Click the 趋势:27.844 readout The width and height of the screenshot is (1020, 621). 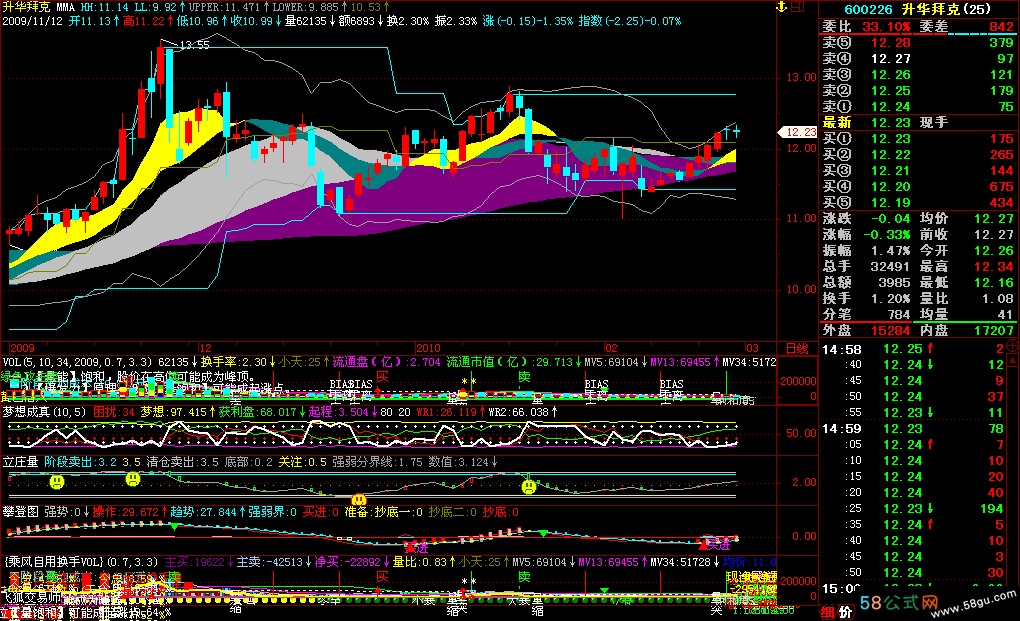203,512
